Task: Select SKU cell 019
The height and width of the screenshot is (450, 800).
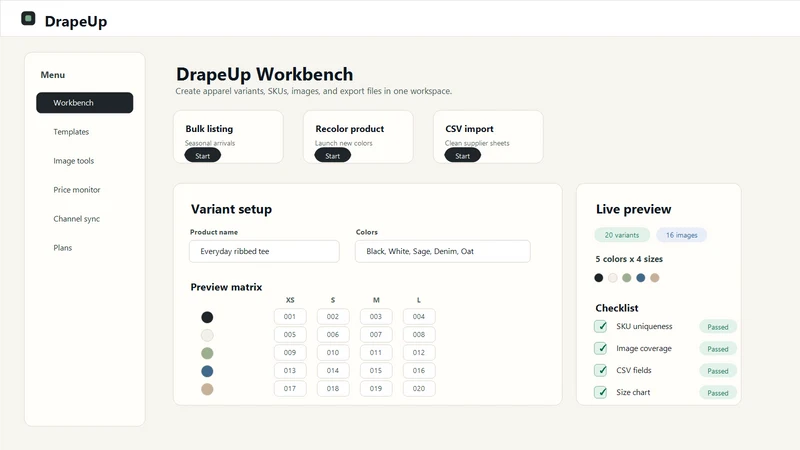Action: pos(376,388)
